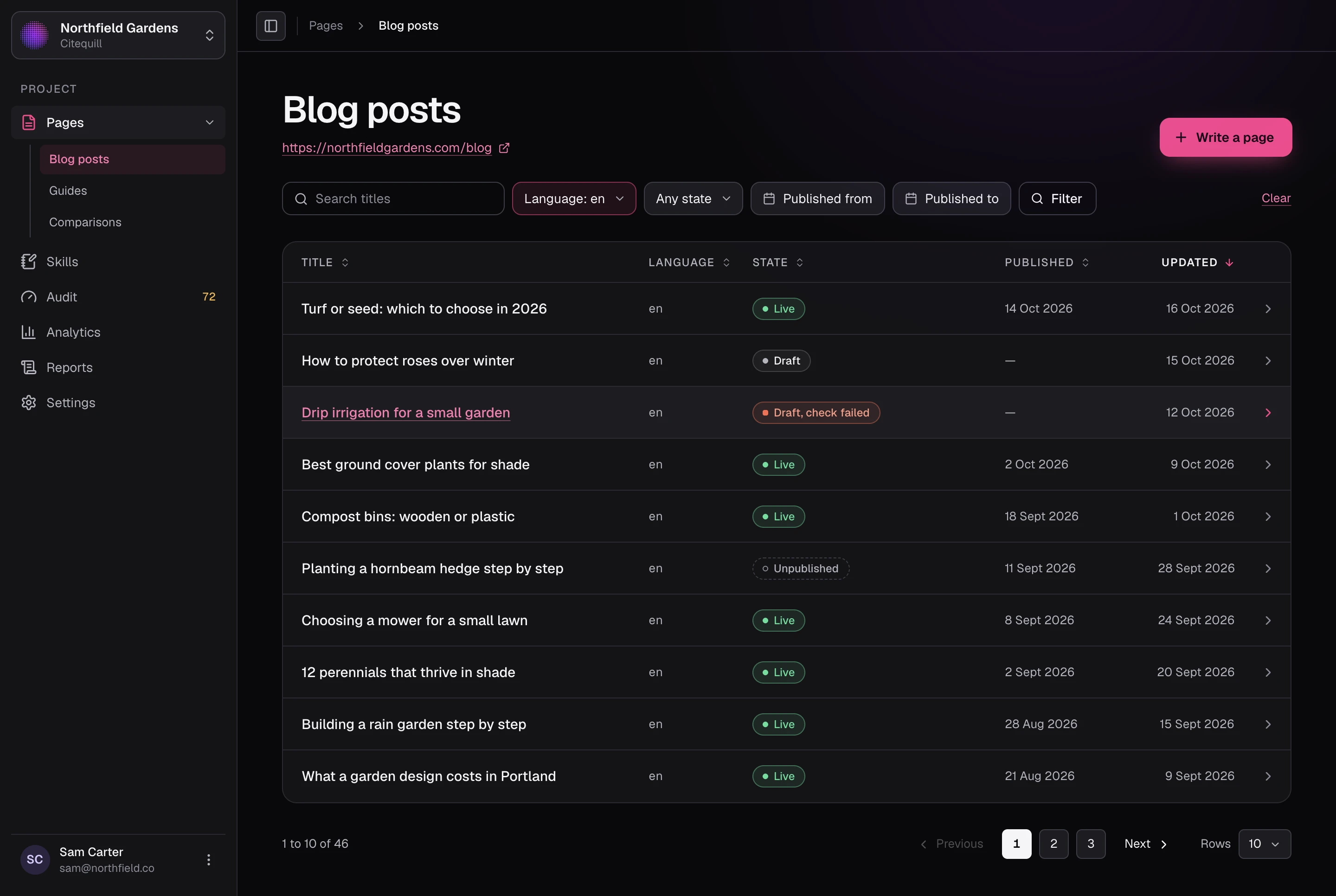Toggle the sidebar panel icon
Image resolution: width=1336 pixels, height=896 pixels.
pos(271,26)
